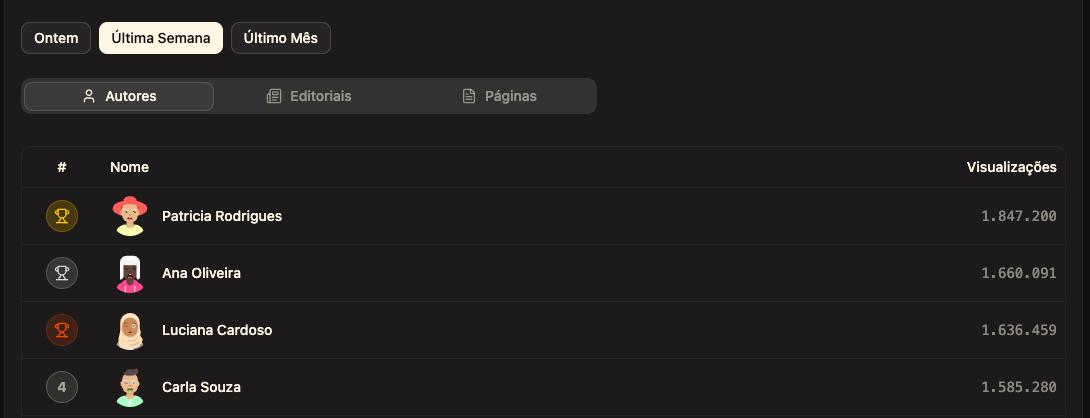This screenshot has height=418, width=1090.
Task: Click Patricia Rodrigues' avatar
Action: (130, 216)
